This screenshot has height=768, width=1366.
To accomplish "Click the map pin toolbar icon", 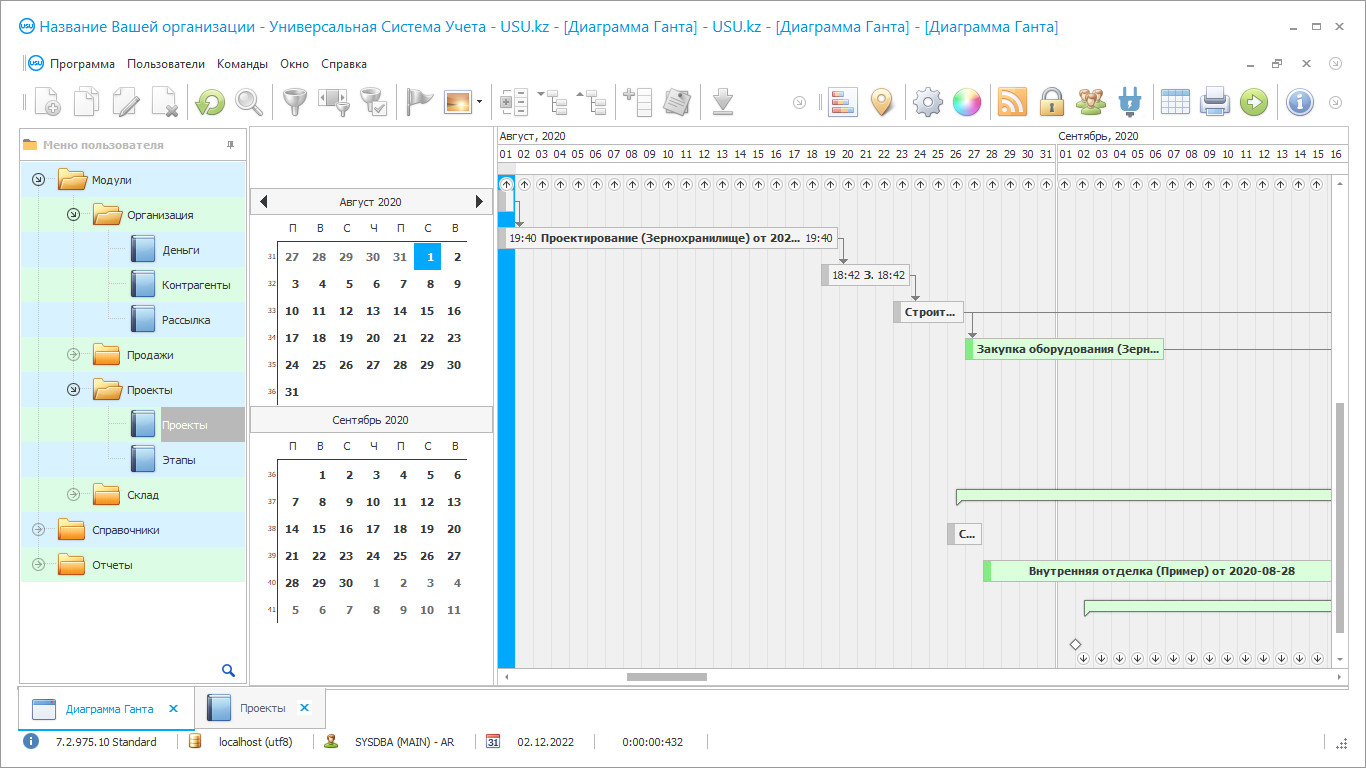I will [881, 101].
